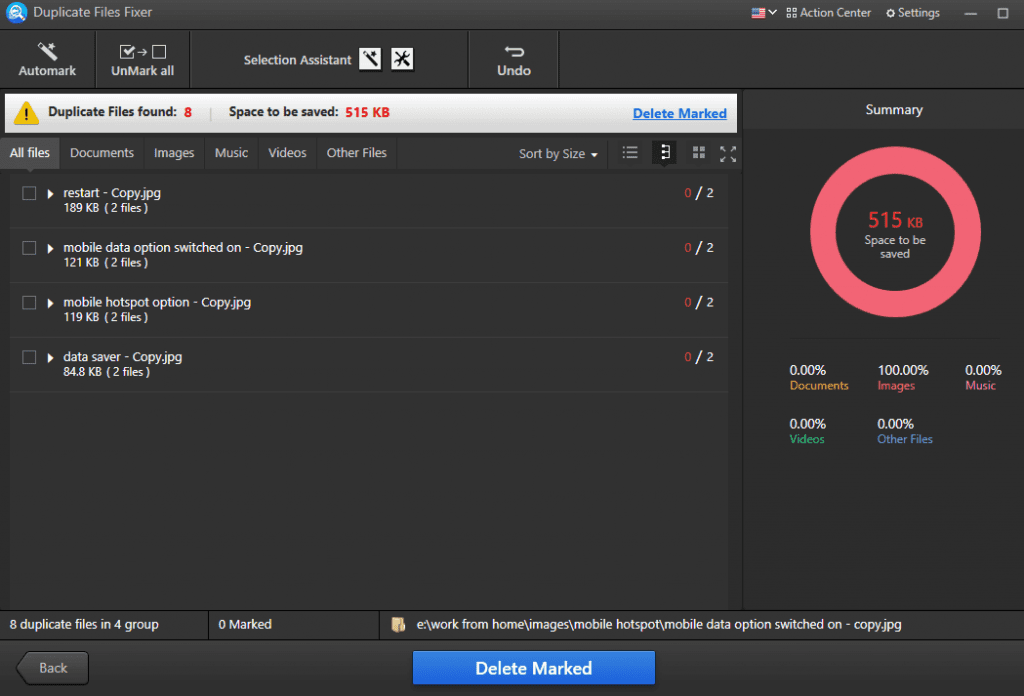This screenshot has height=696, width=1024.
Task: Open Settings gear
Action: pos(912,12)
